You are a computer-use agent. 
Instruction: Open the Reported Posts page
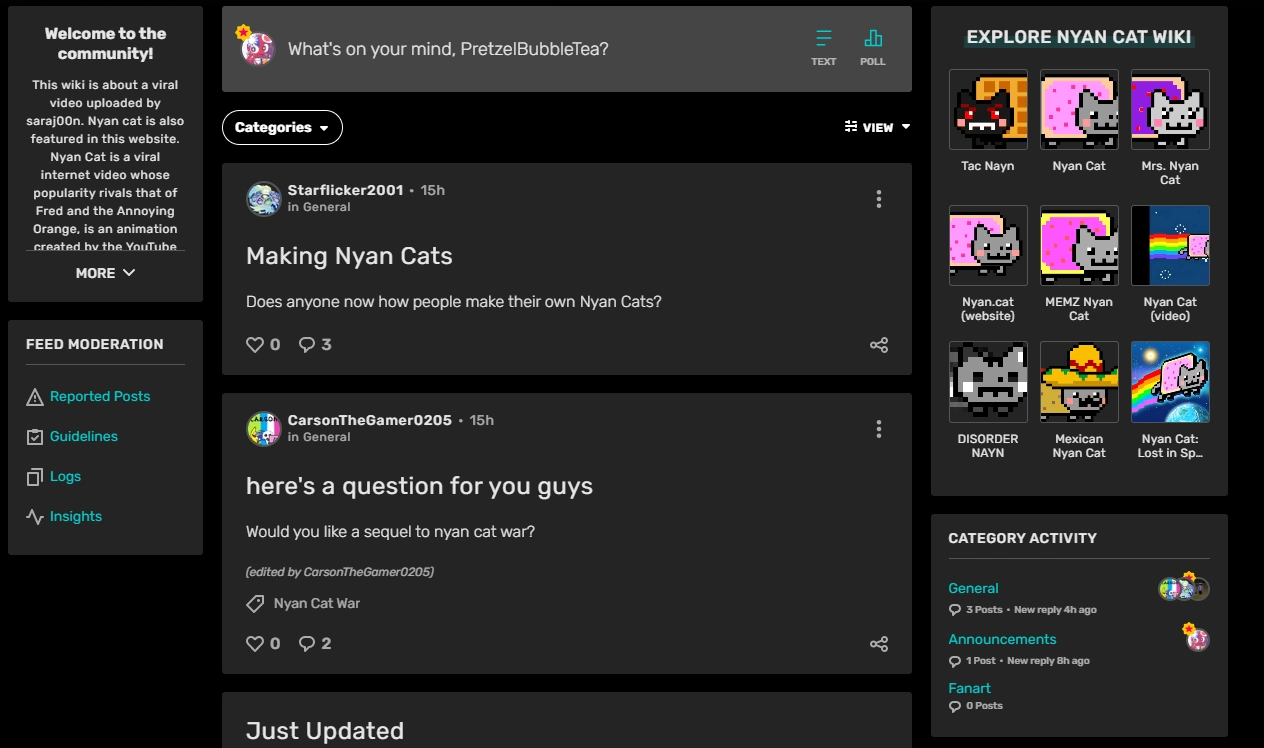(x=100, y=396)
